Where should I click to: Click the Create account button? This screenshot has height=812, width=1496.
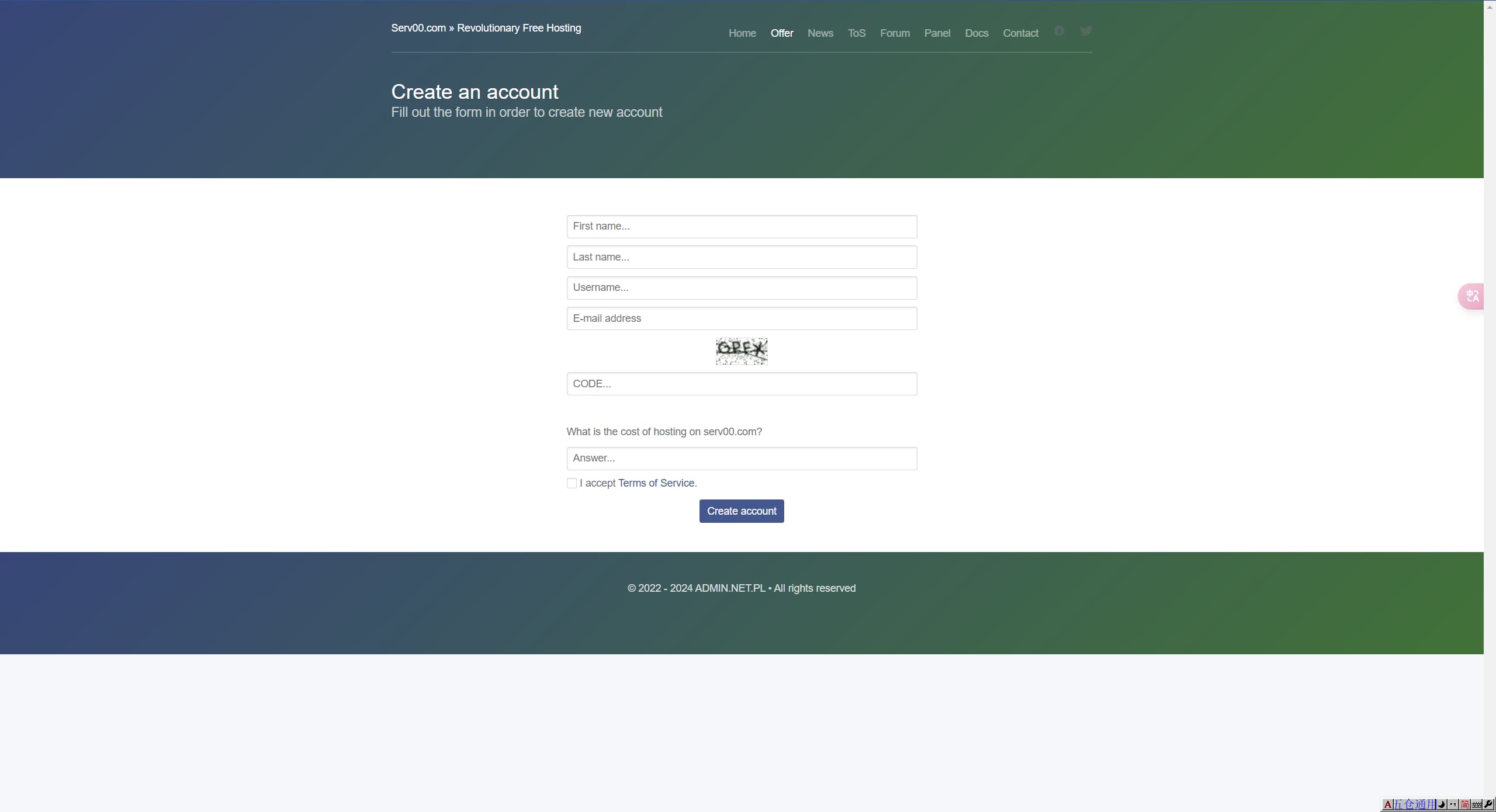click(742, 511)
